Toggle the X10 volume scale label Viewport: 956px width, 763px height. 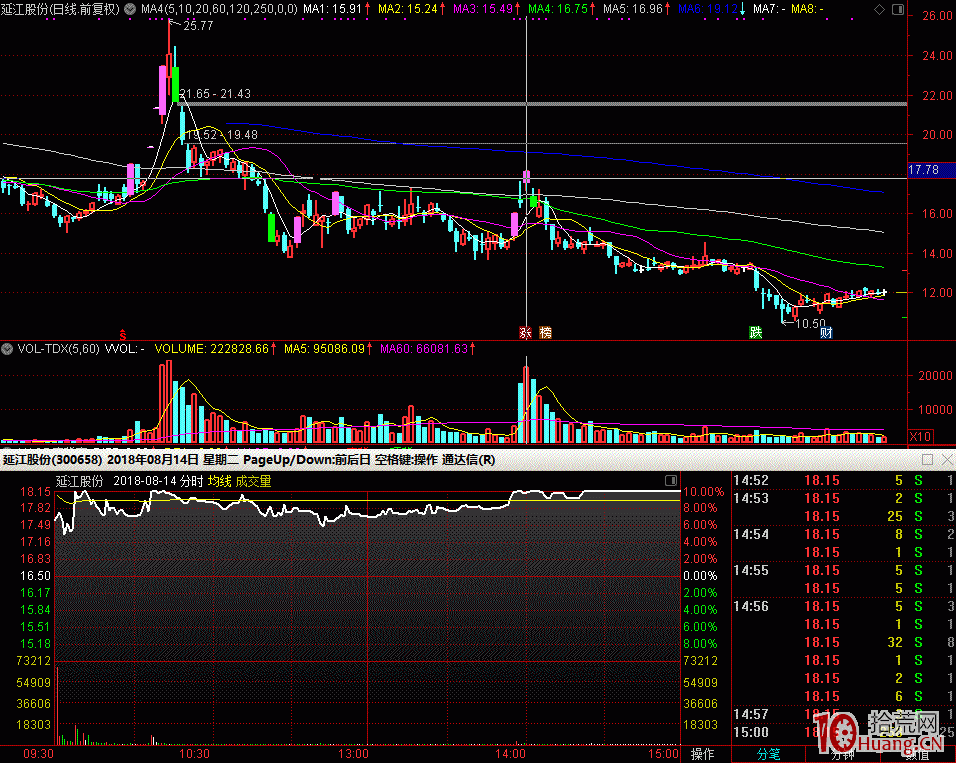pyautogui.click(x=920, y=437)
